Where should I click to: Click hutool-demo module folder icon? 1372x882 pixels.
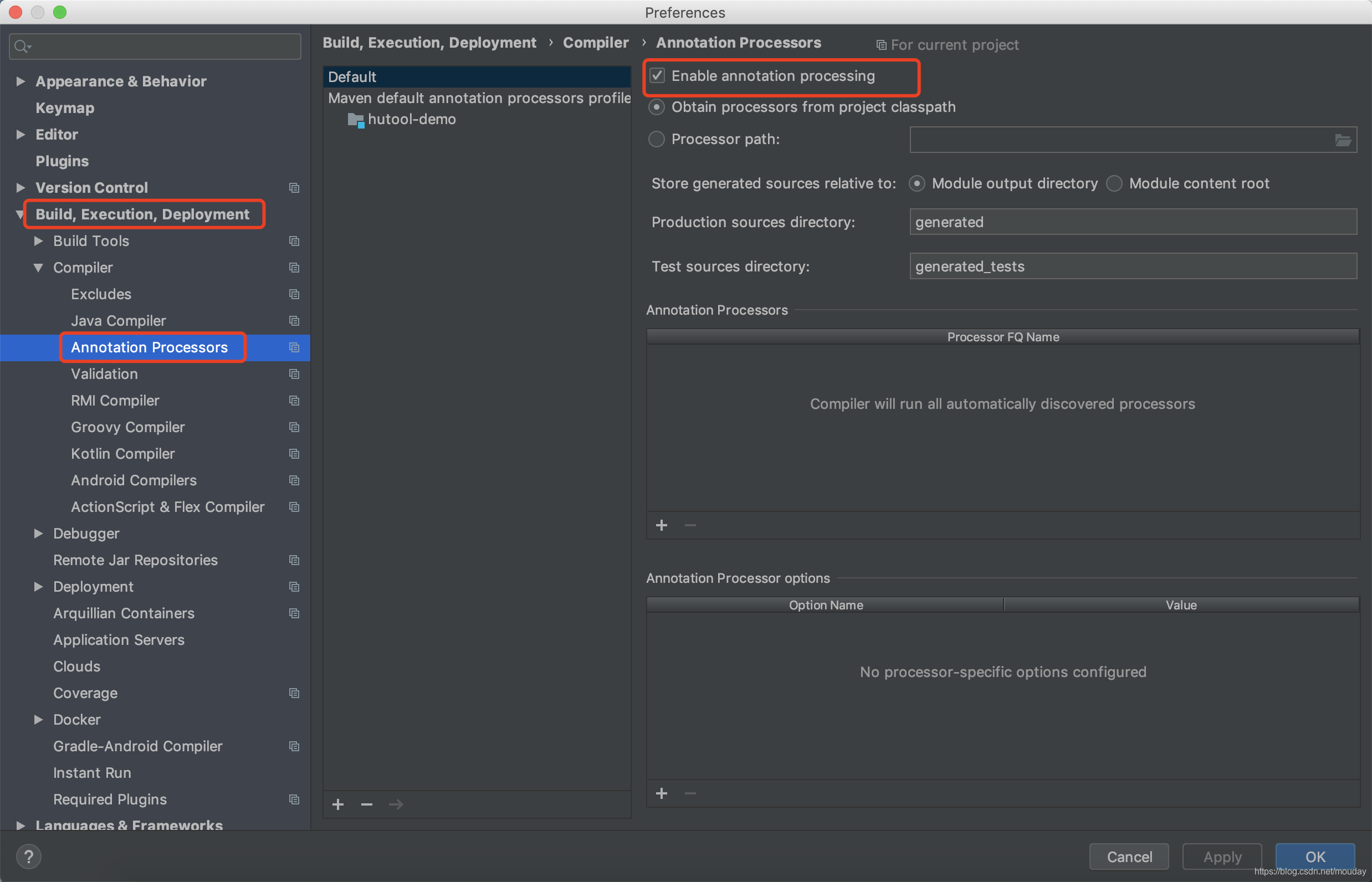356,120
